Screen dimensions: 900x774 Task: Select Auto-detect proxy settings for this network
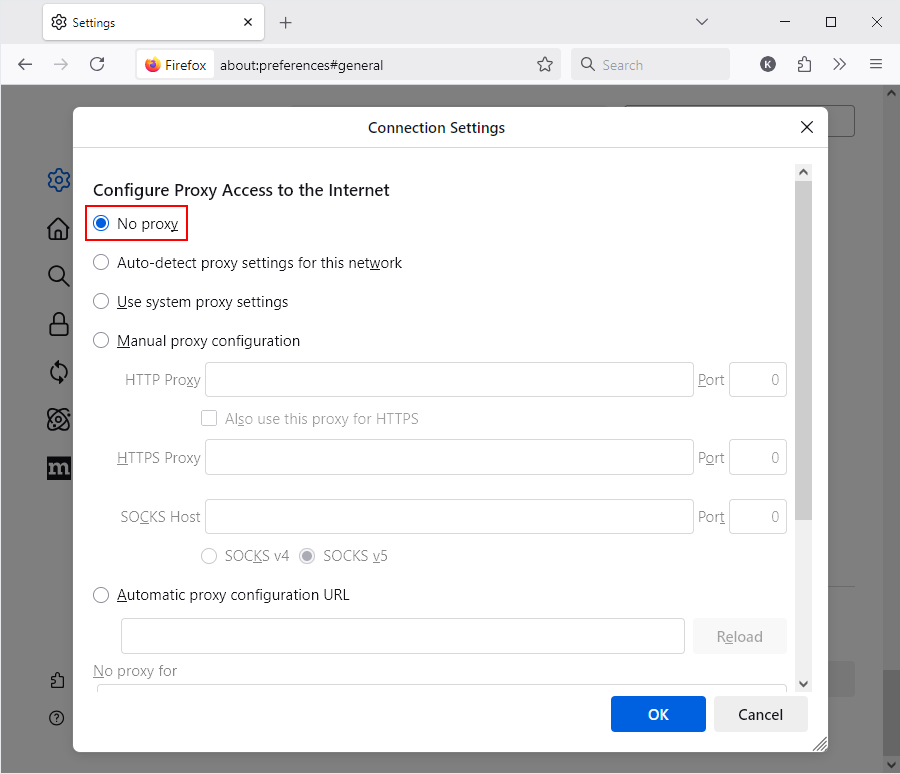tap(101, 263)
